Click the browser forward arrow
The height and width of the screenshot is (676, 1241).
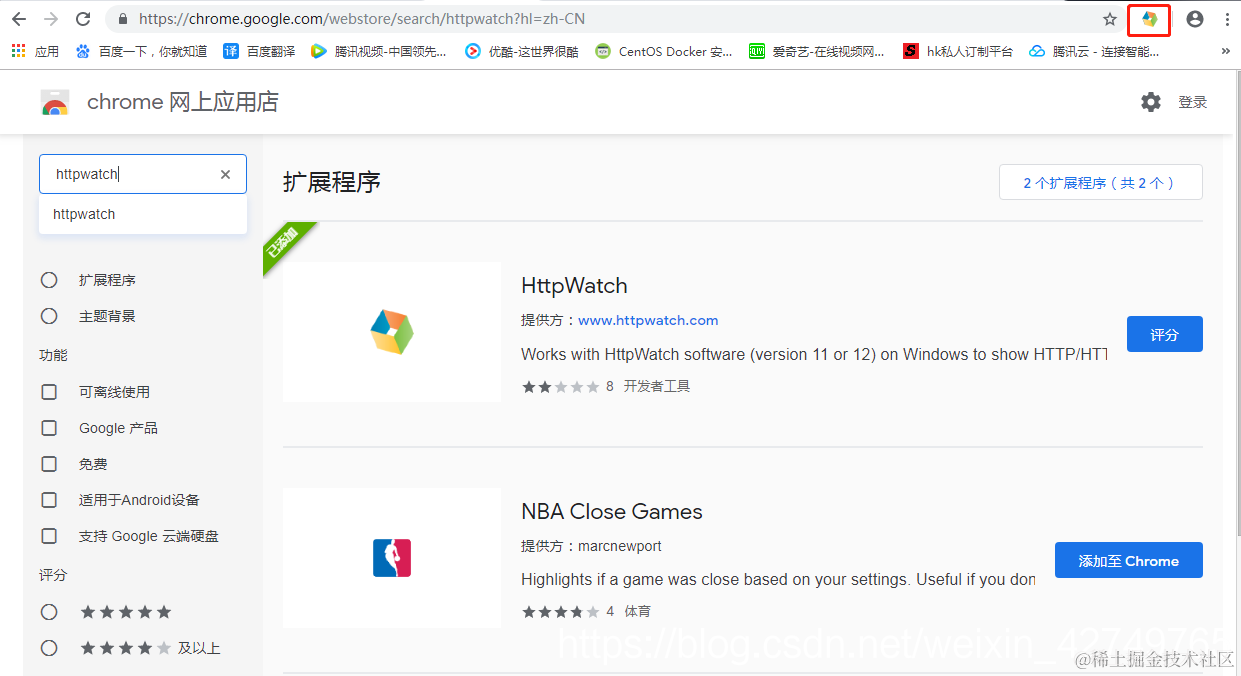pos(51,19)
